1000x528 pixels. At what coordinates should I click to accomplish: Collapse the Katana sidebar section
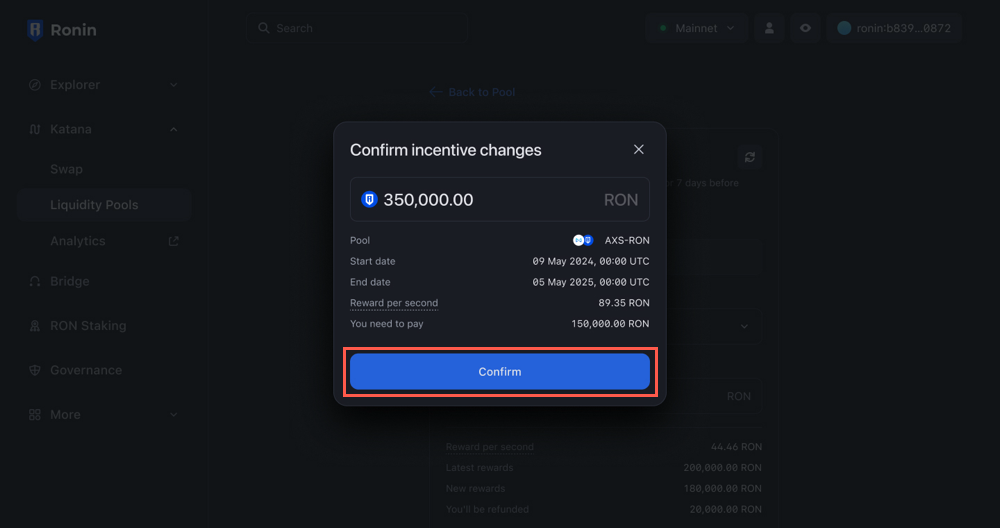(x=104, y=129)
